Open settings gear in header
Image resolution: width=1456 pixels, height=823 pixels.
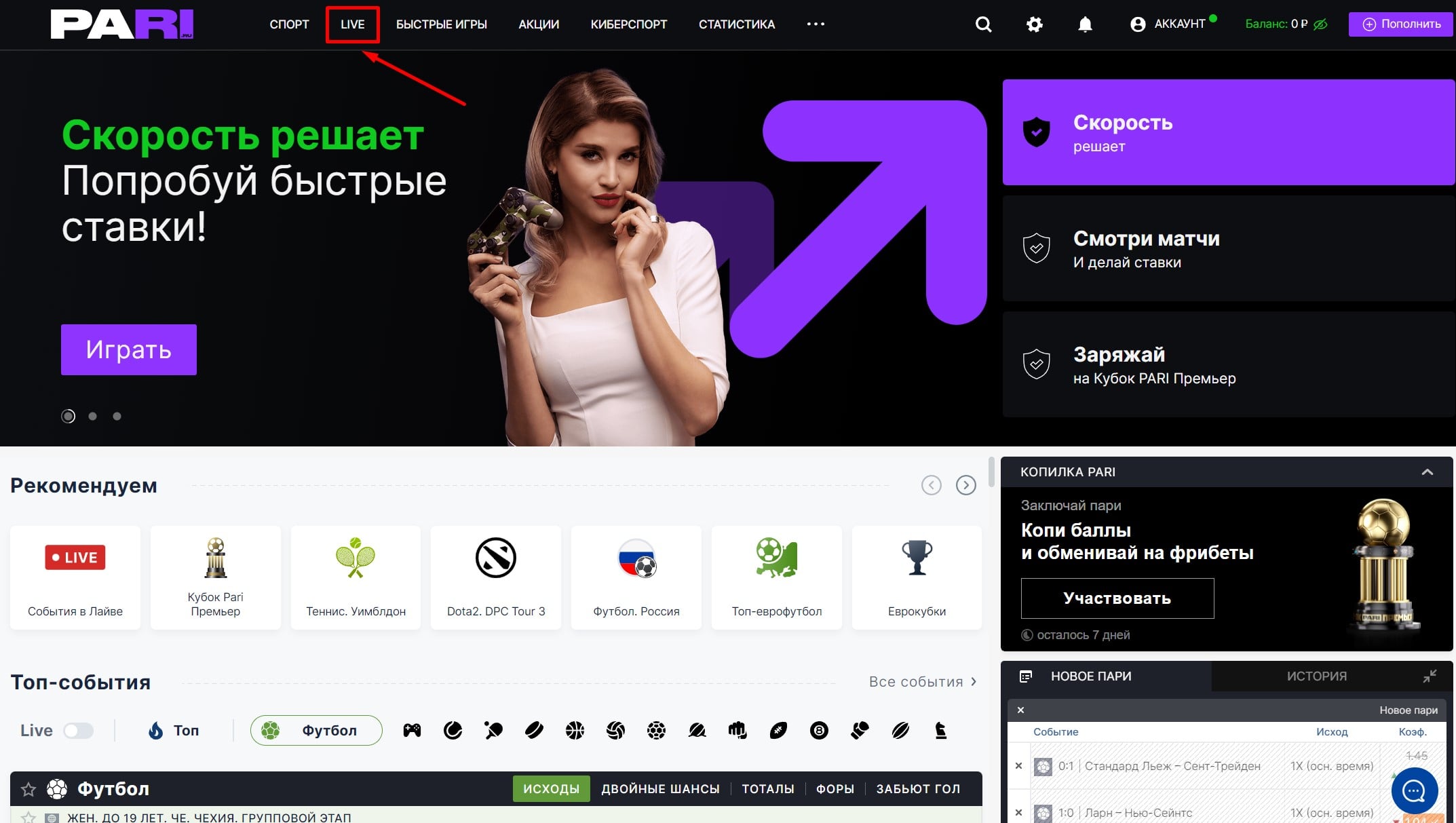(x=1034, y=24)
